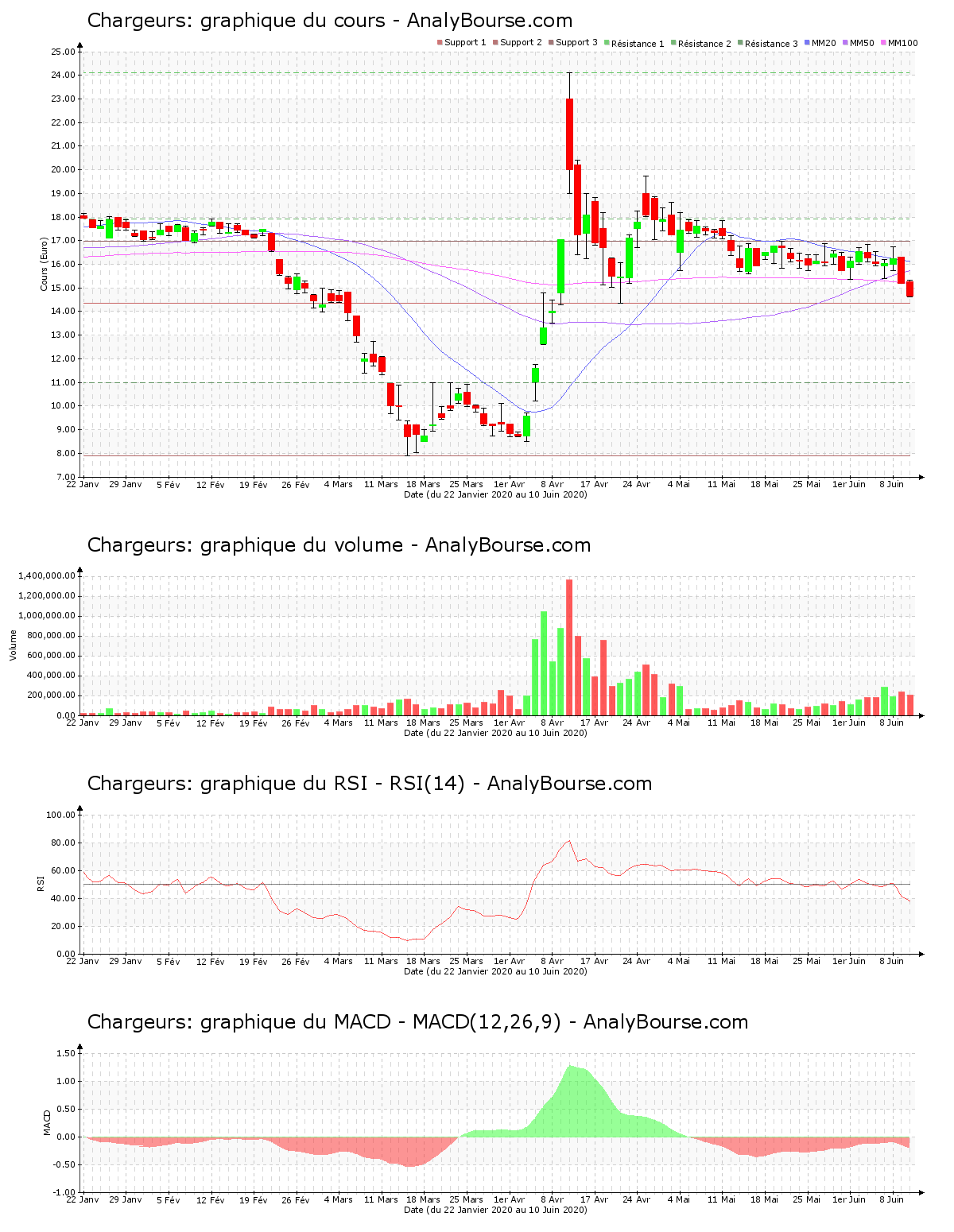Select the Support 3 legend label

[x=576, y=43]
